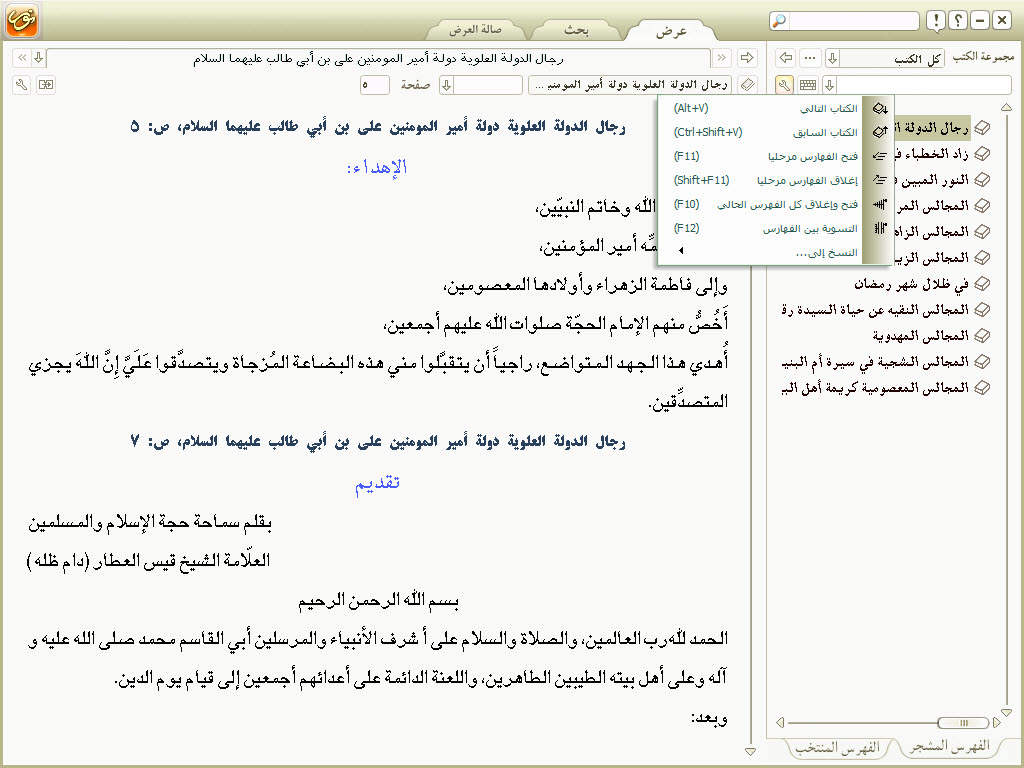The height and width of the screenshot is (768, 1024).
Task: Click the right arrow navigation icon
Action: click(x=745, y=58)
